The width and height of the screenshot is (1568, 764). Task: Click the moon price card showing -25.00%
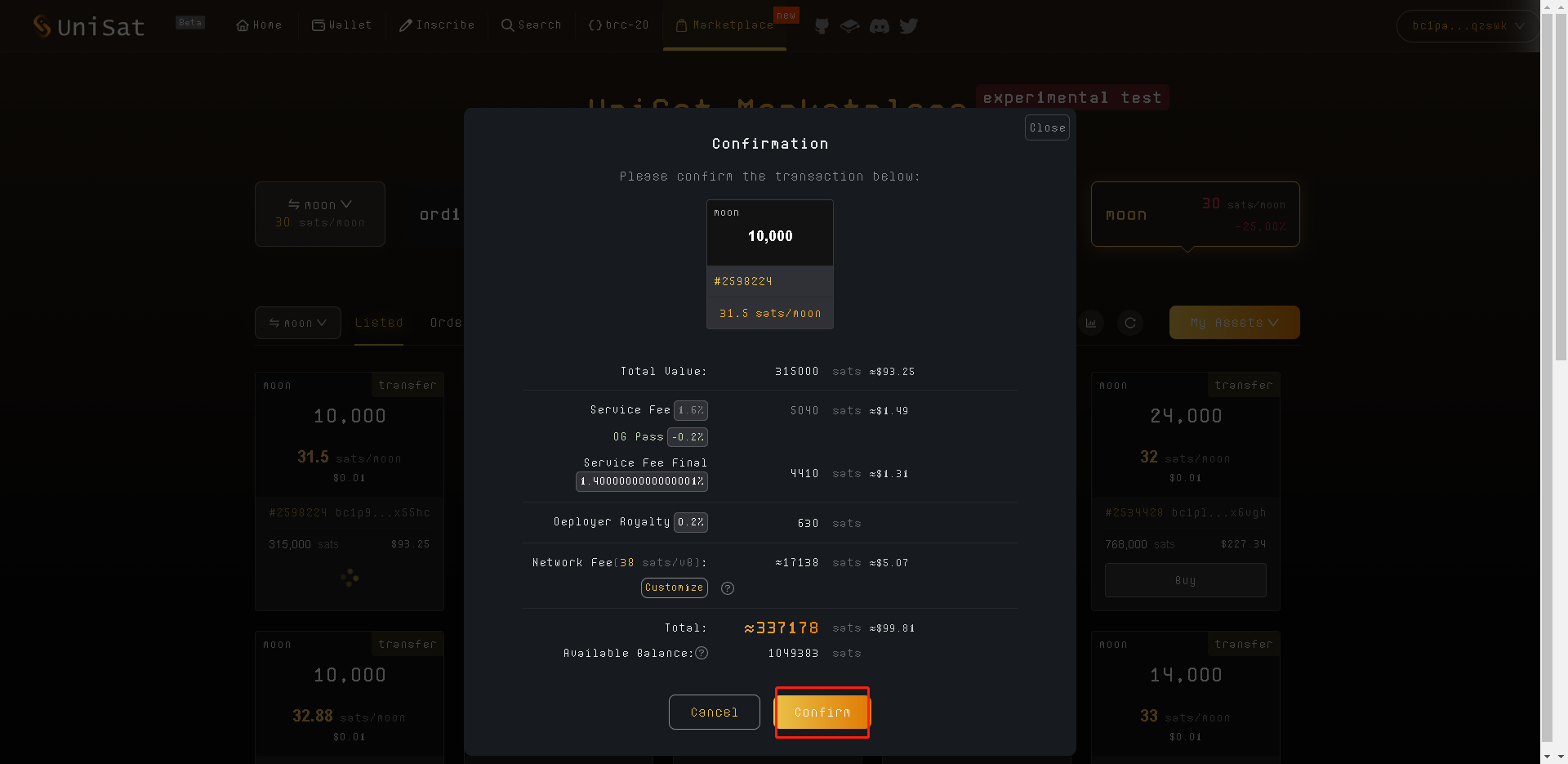click(1196, 214)
